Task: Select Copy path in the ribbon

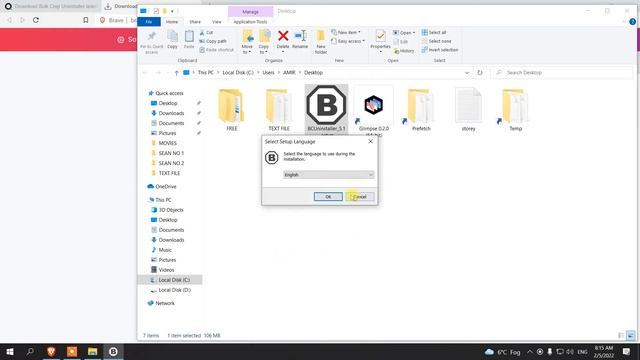Action: coord(213,41)
